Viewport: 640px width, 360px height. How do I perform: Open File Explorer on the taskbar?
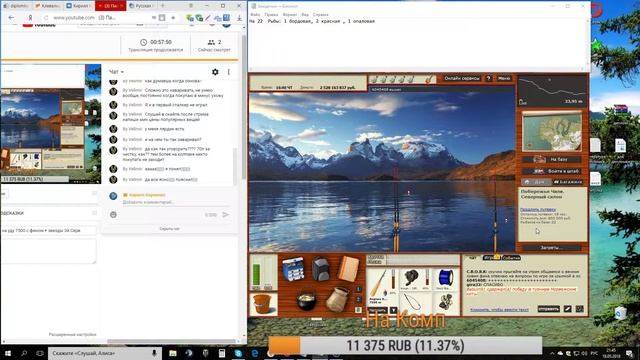click(173, 353)
